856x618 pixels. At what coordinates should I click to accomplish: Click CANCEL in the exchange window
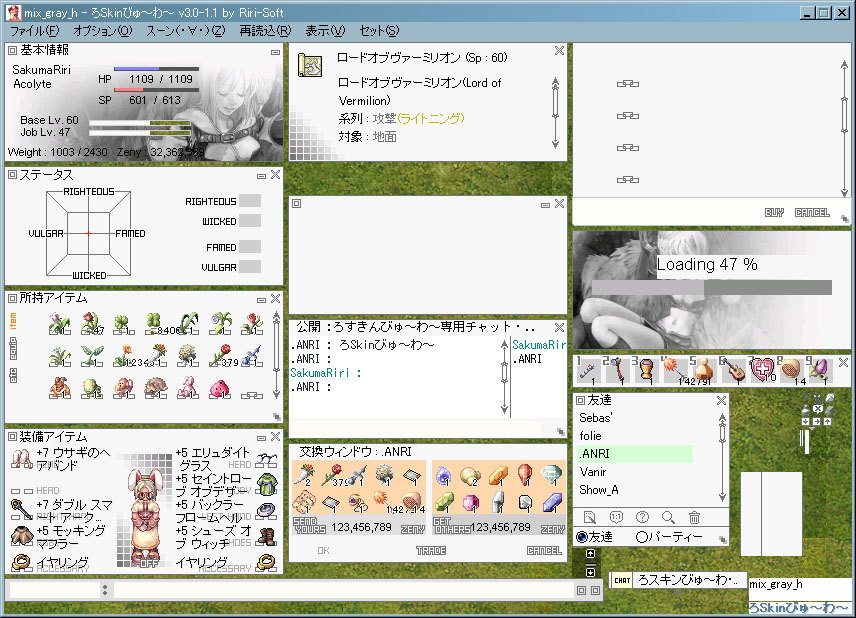point(544,551)
